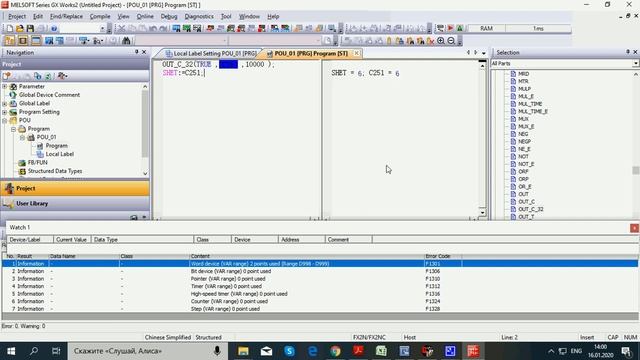Click the ENG language indicator
This screenshot has width=640, height=360.
[x=576, y=351]
